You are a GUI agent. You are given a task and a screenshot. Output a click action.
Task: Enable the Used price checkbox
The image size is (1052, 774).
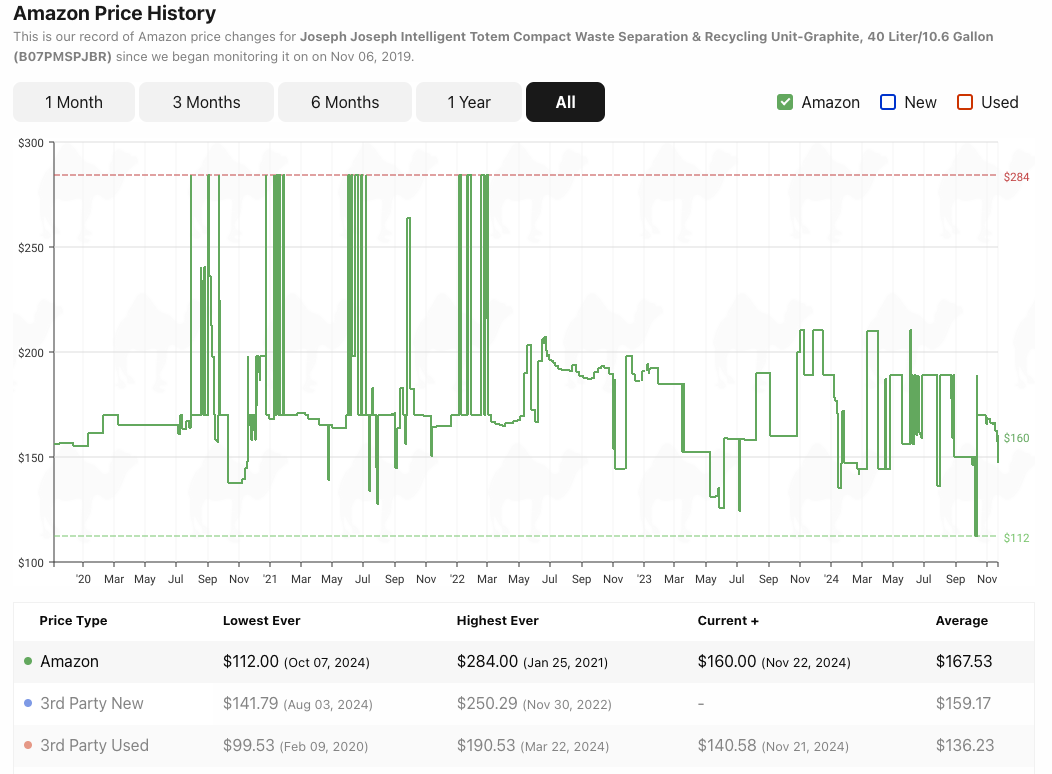coord(965,102)
